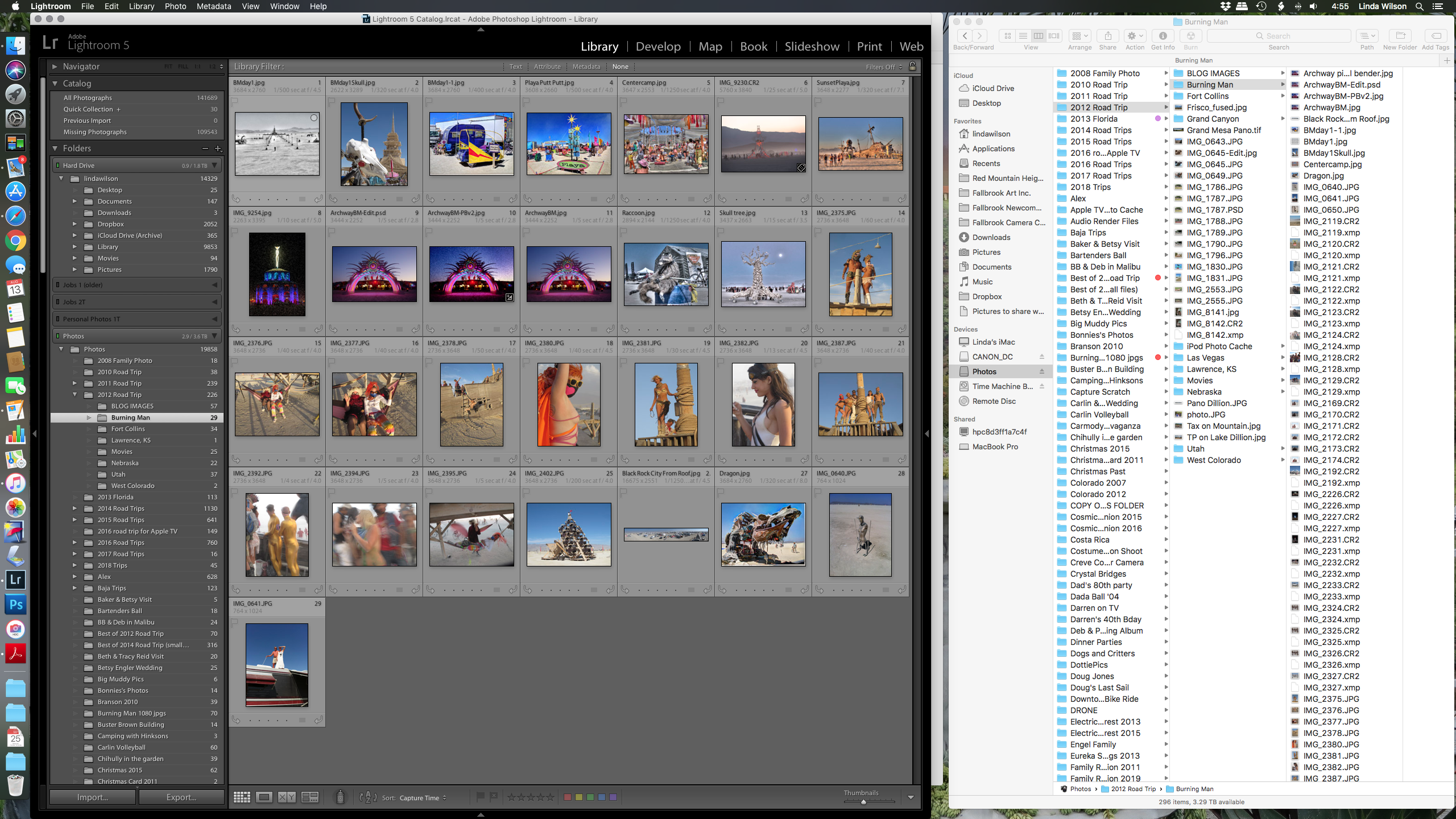Go back in the Finder window
This screenshot has width=1456, height=819.
point(965,36)
